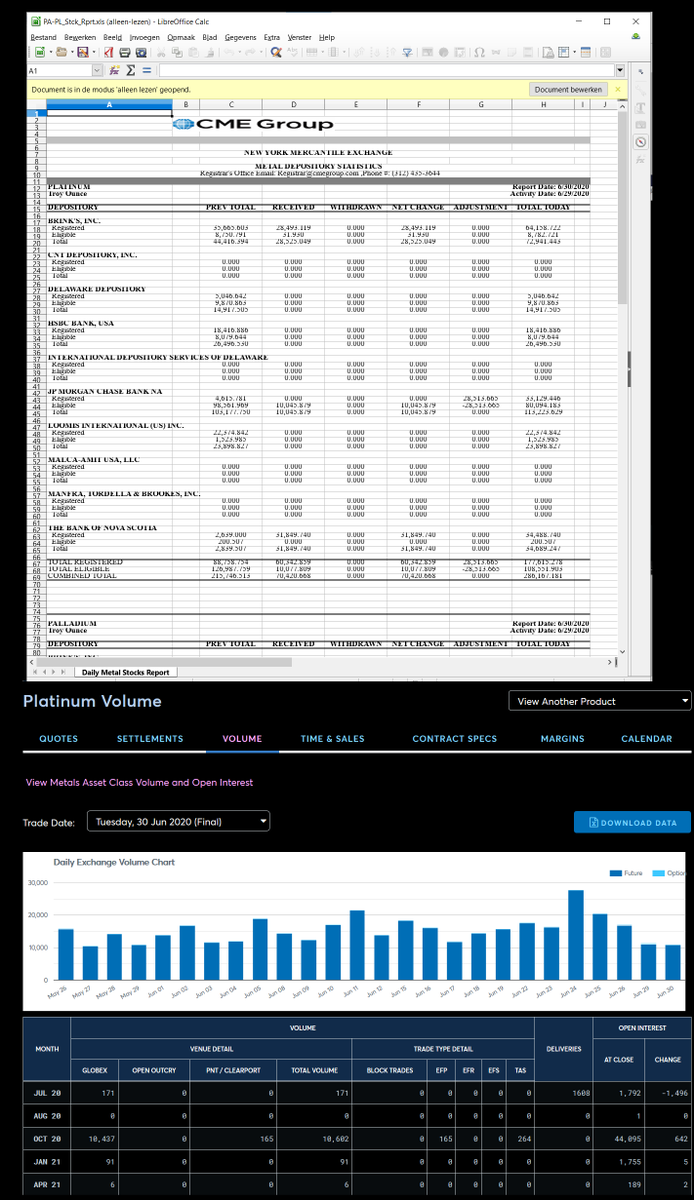Click the Save toolbar icon
Viewport: 694px width, 1200px height.
coord(83,52)
